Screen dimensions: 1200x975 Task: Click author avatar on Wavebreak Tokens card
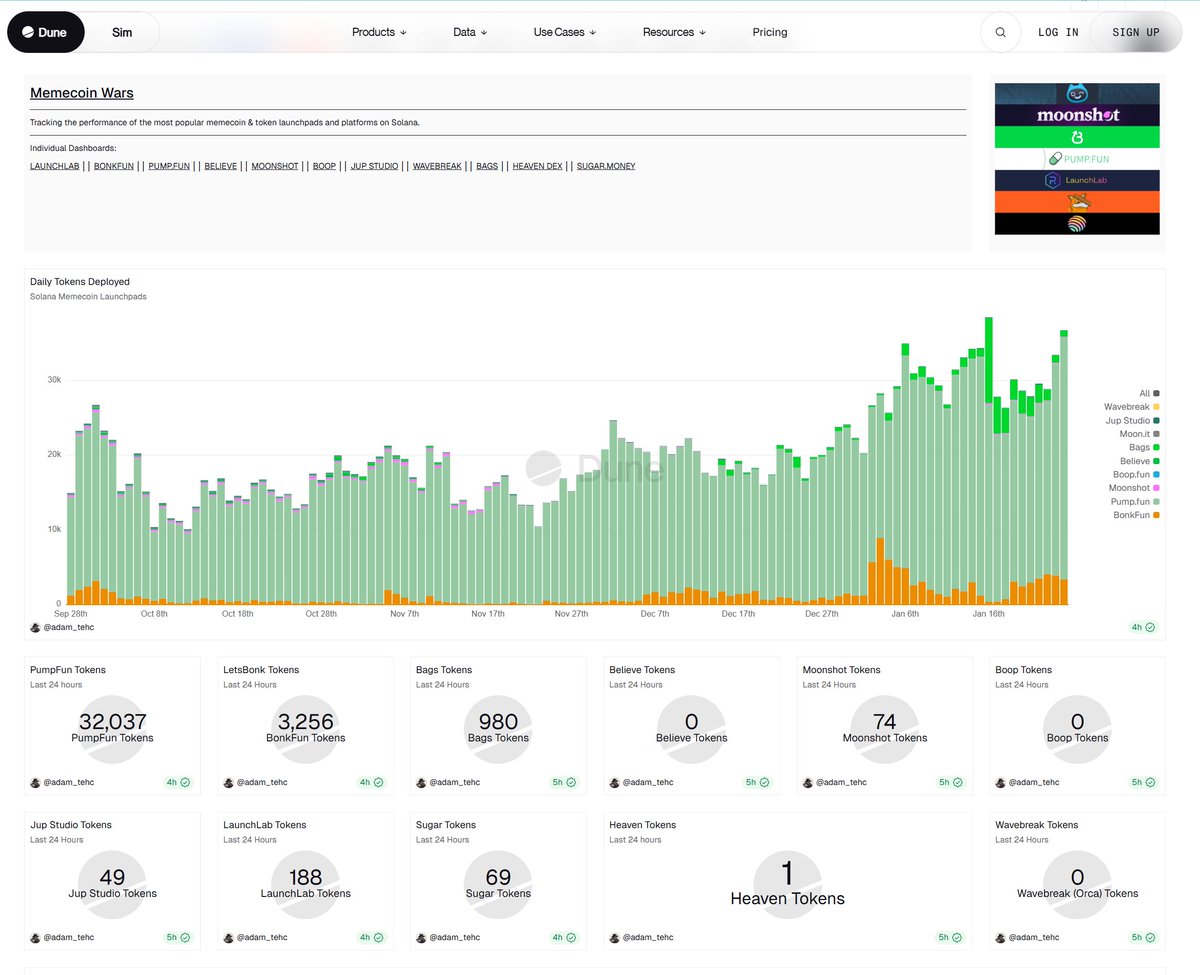tap(1000, 937)
